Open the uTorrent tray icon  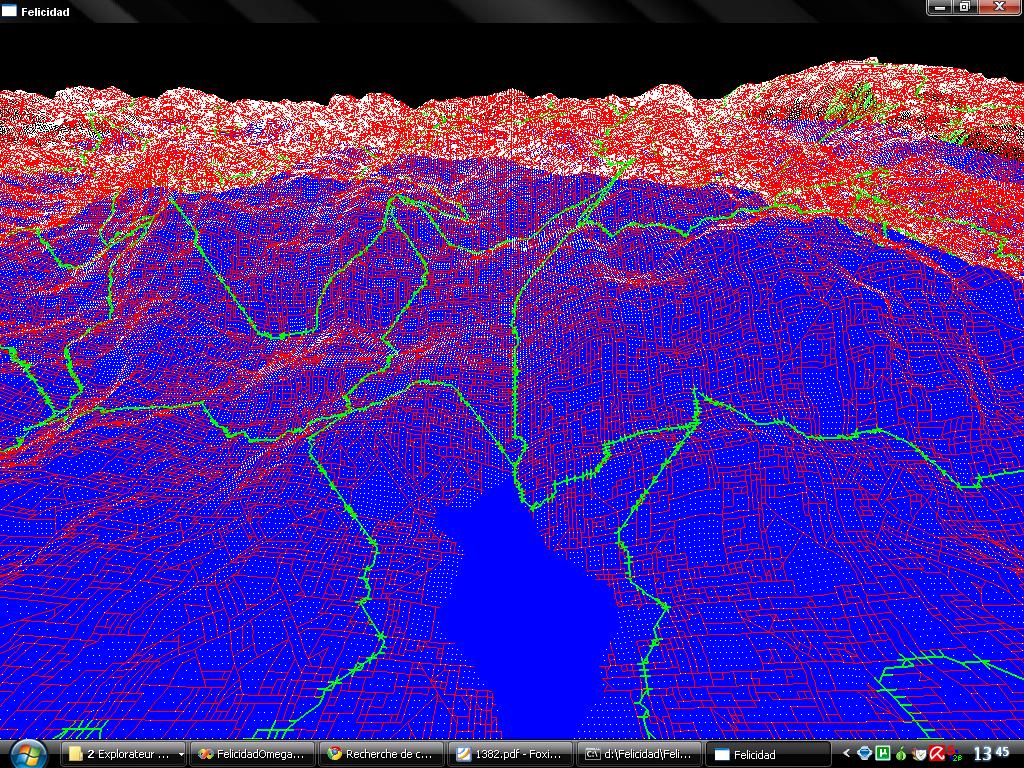coord(883,753)
